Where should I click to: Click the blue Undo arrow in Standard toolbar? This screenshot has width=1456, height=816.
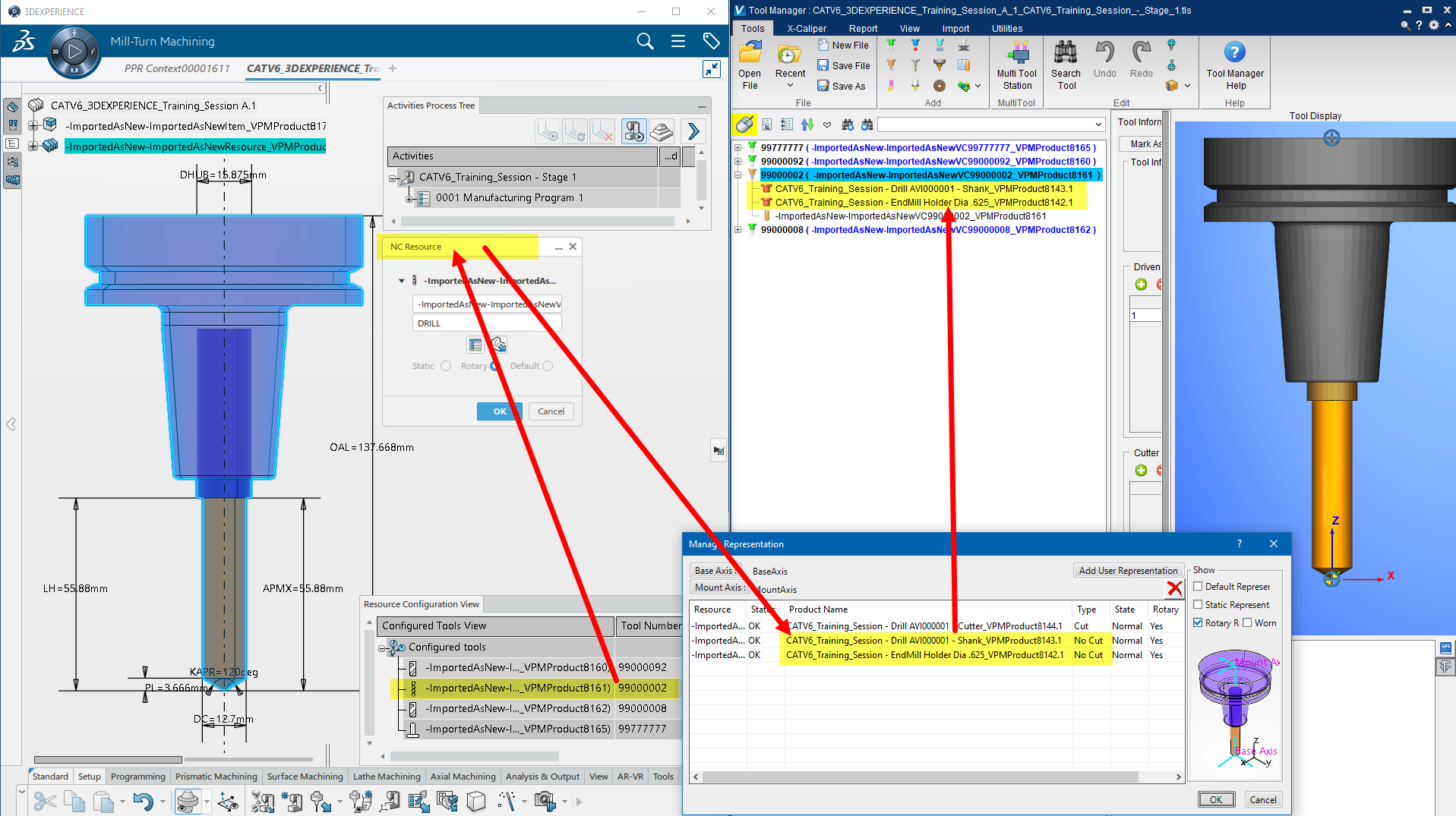point(143,802)
